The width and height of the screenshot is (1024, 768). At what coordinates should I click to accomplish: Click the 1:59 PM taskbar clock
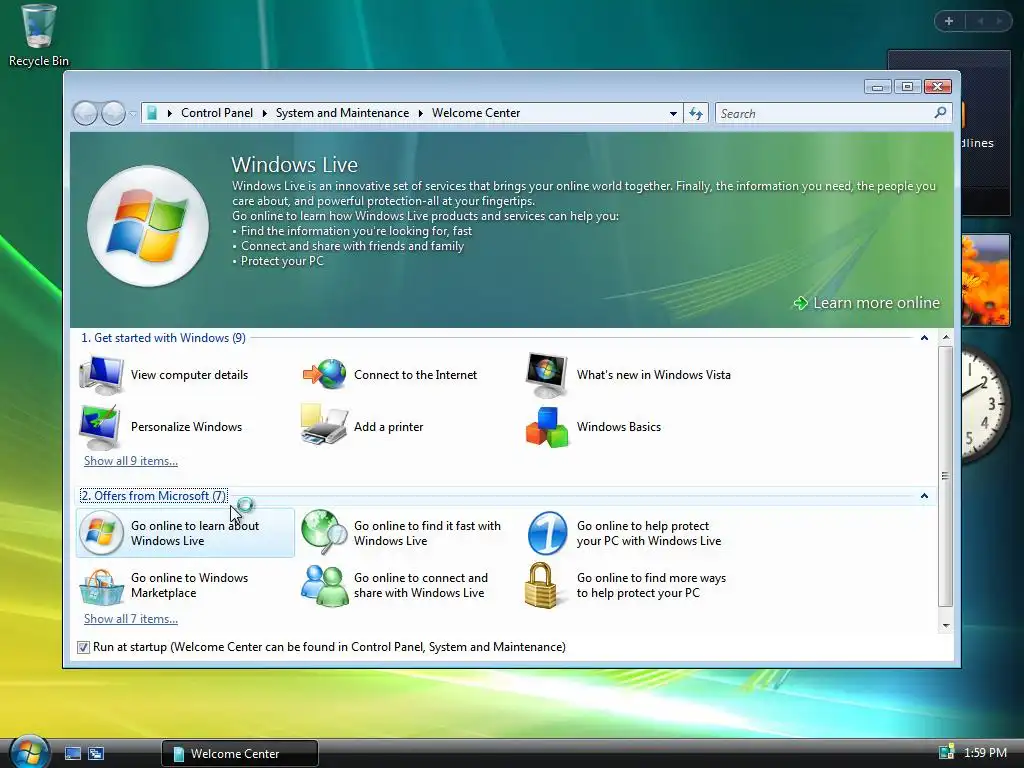[x=985, y=752]
